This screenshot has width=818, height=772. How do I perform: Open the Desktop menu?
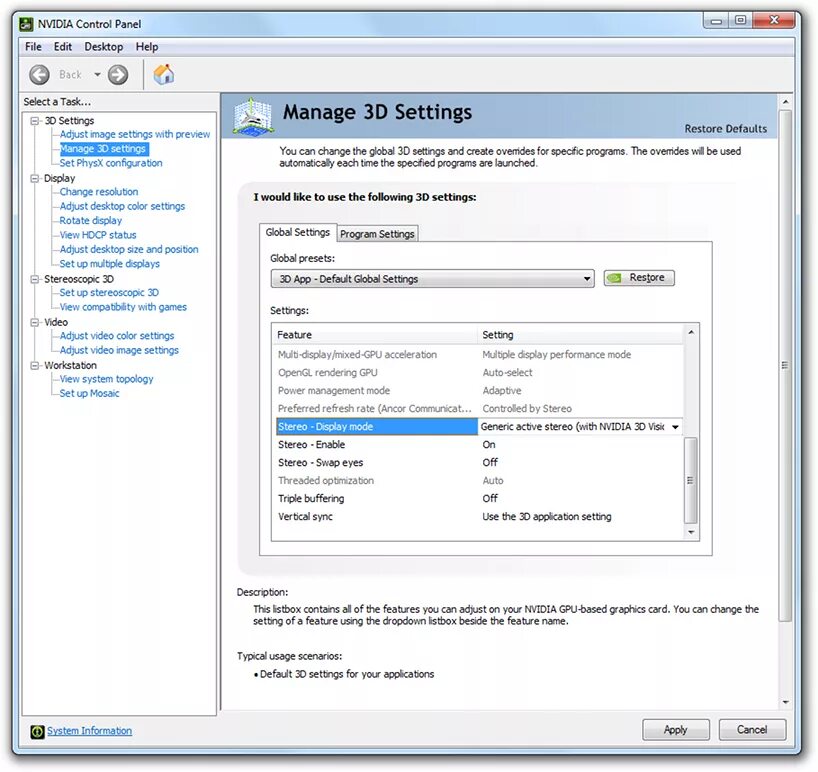104,46
